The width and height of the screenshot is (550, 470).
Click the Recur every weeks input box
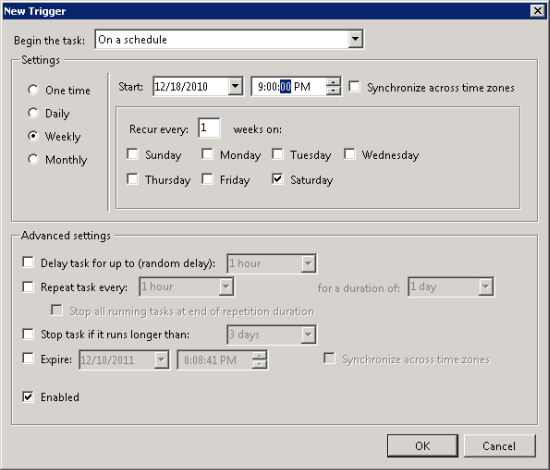click(209, 128)
